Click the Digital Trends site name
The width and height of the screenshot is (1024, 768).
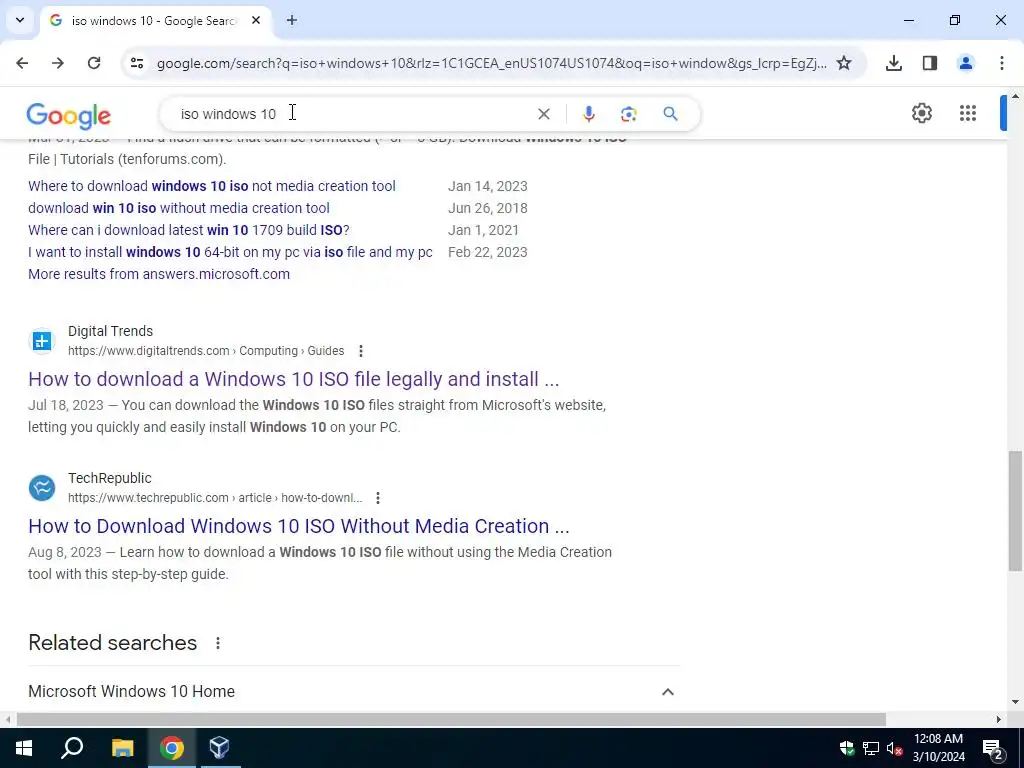click(x=110, y=331)
